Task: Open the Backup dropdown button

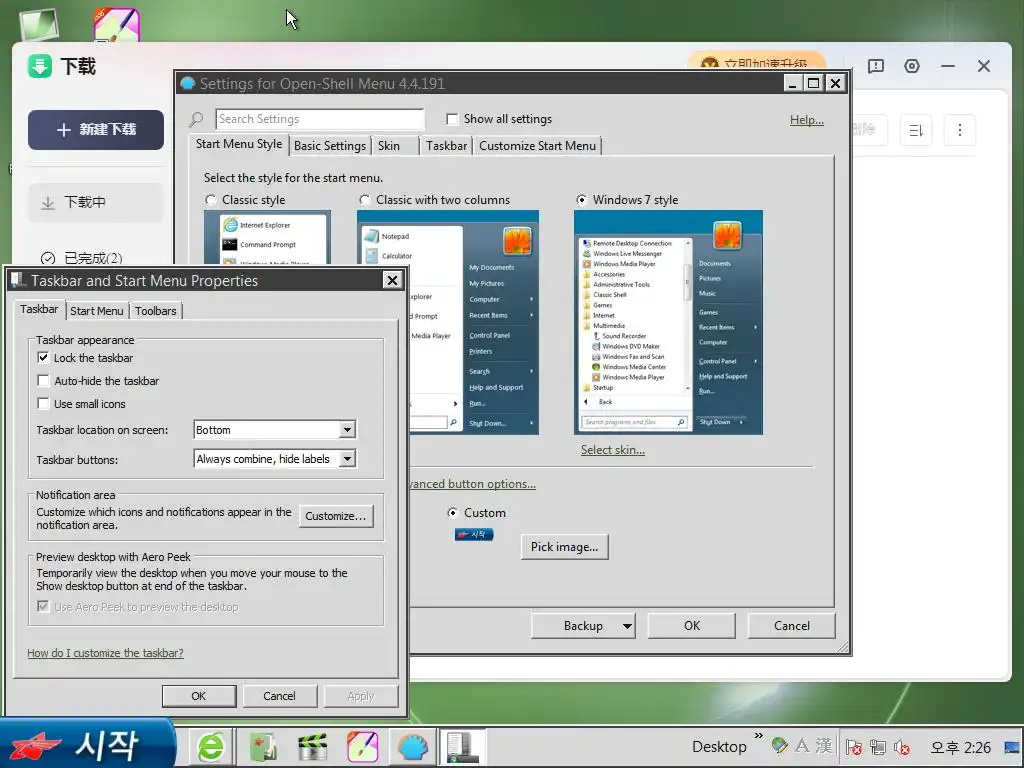Action: [583, 626]
